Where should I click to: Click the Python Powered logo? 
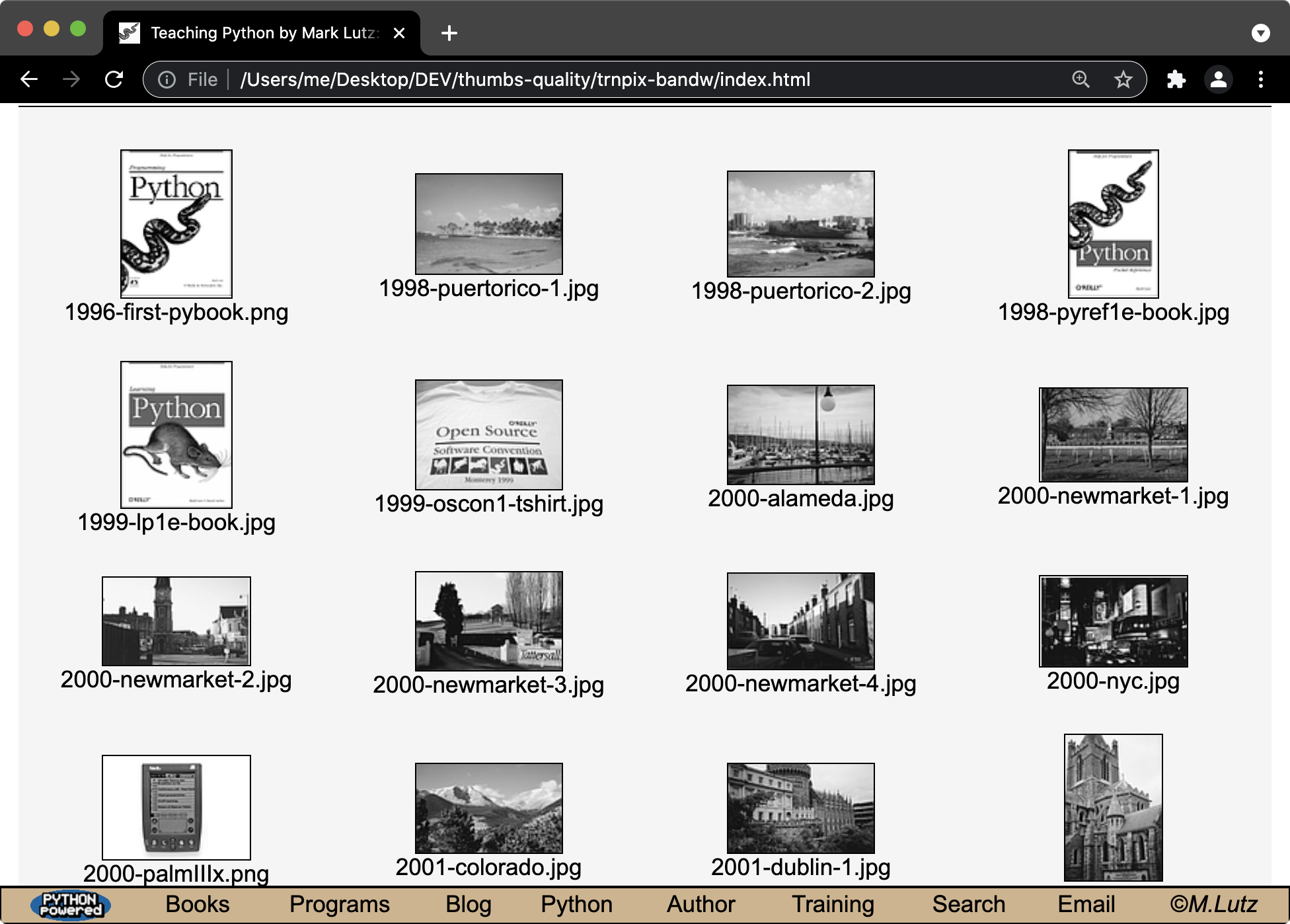[71, 905]
